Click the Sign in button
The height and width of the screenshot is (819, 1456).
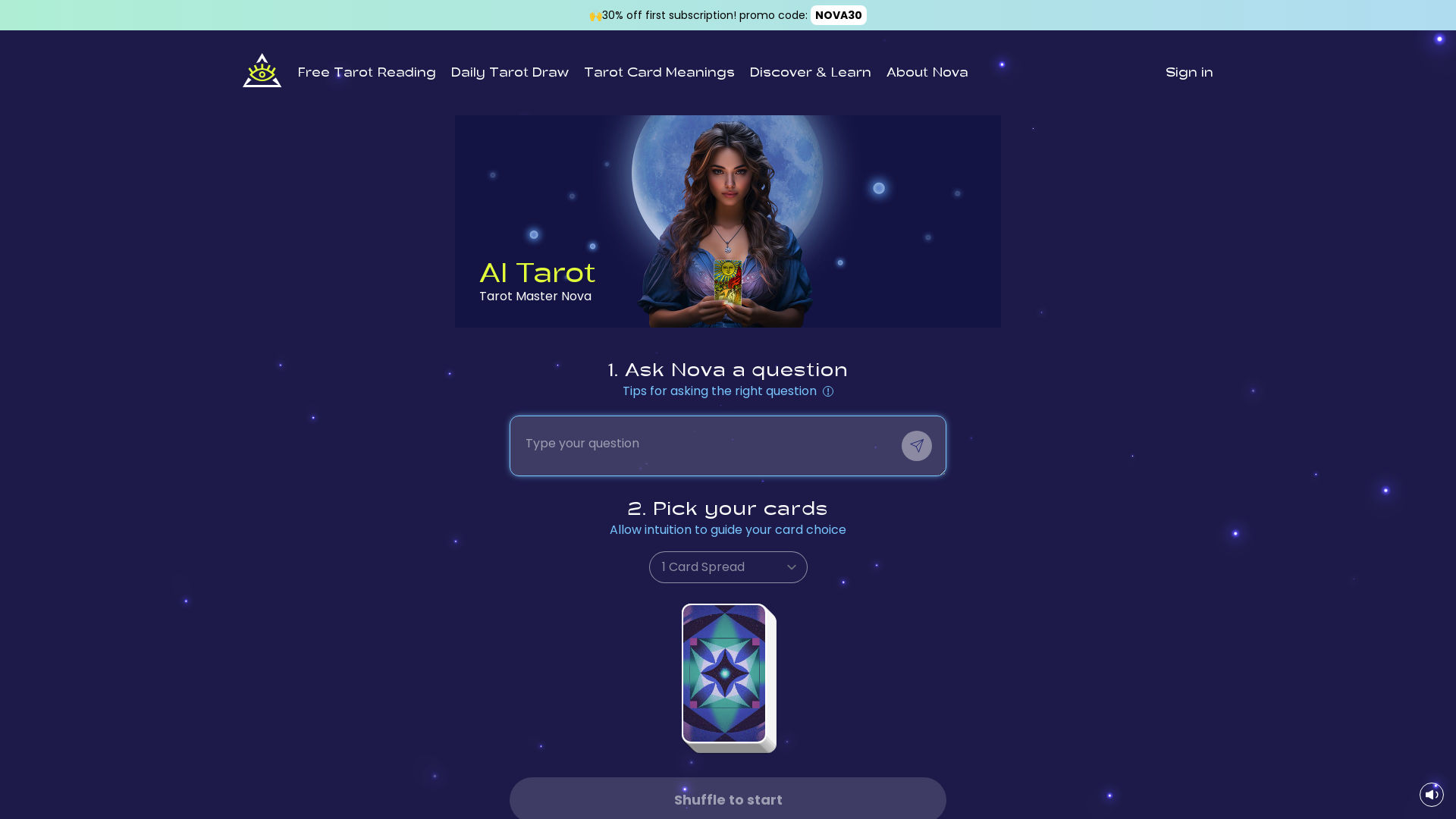pyautogui.click(x=1189, y=71)
